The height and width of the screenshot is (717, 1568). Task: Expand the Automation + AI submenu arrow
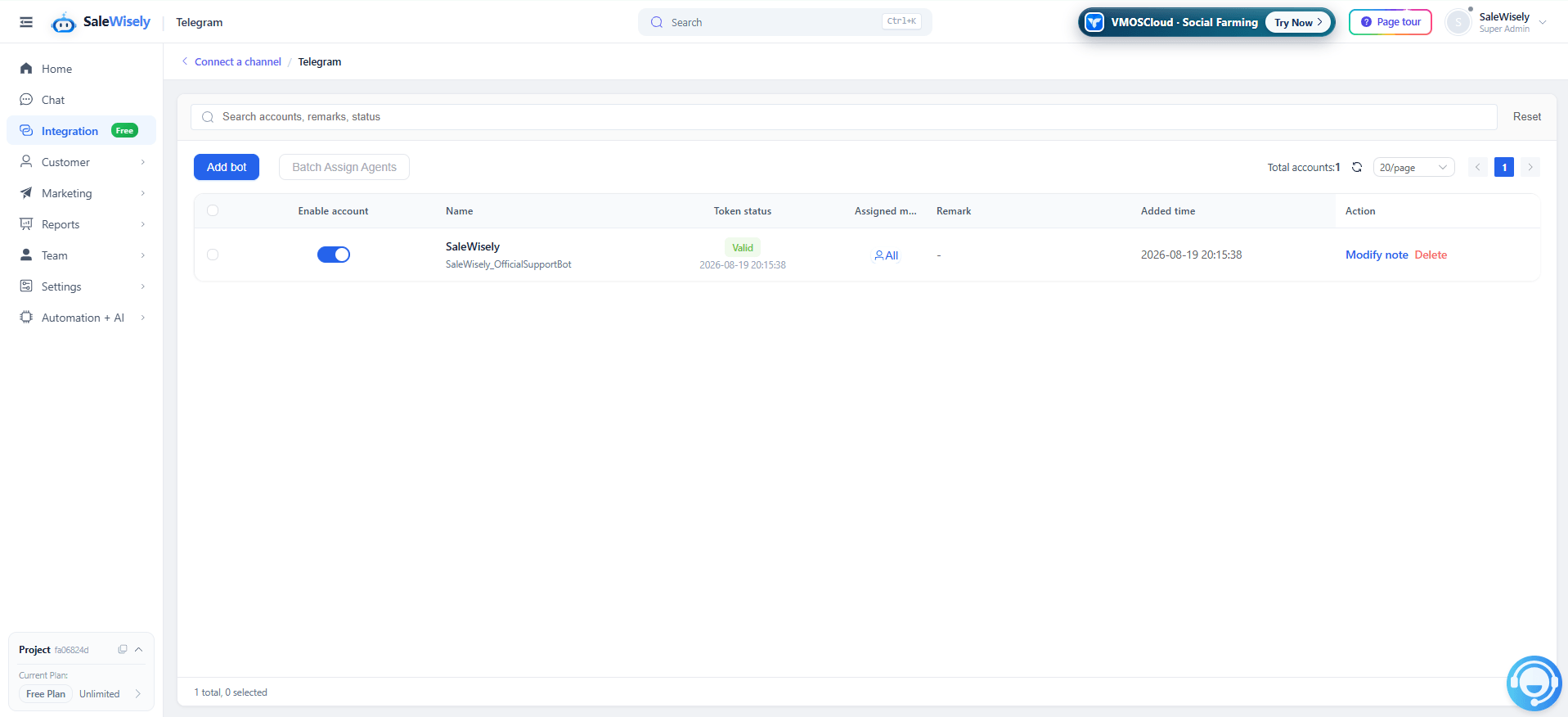(x=143, y=318)
